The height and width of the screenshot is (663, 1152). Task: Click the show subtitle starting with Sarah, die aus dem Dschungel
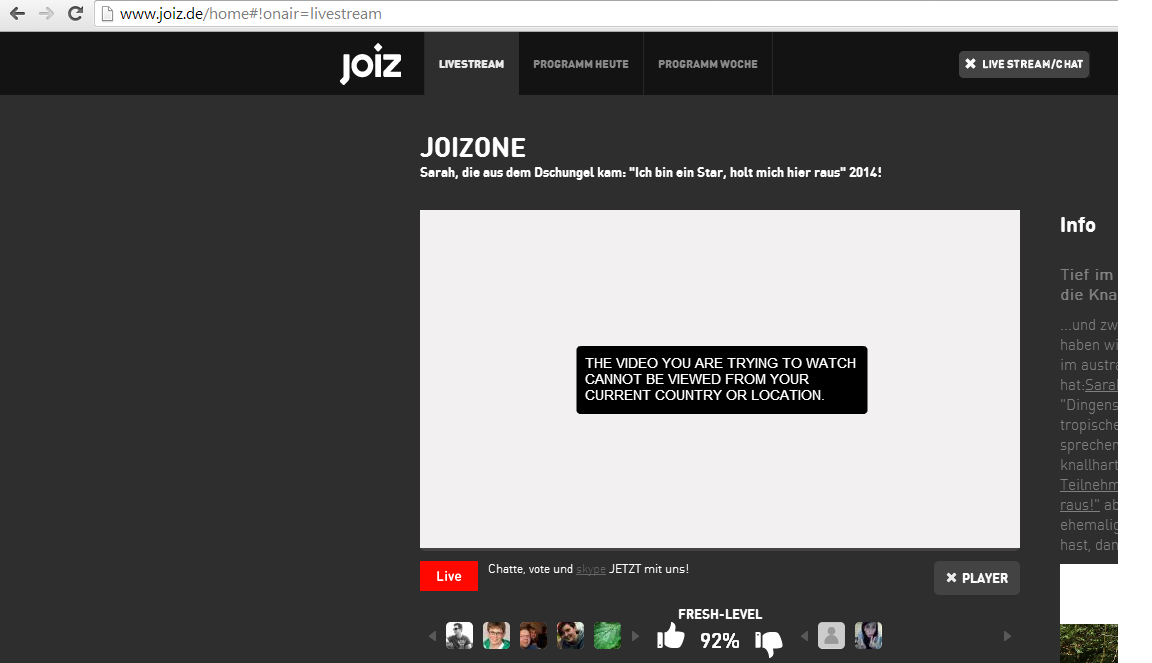click(650, 173)
